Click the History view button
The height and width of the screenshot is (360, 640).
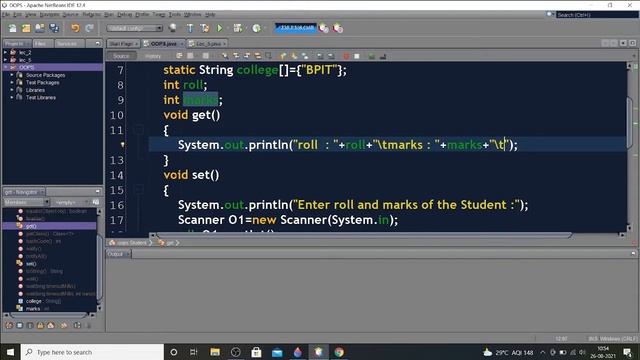tap(153, 56)
